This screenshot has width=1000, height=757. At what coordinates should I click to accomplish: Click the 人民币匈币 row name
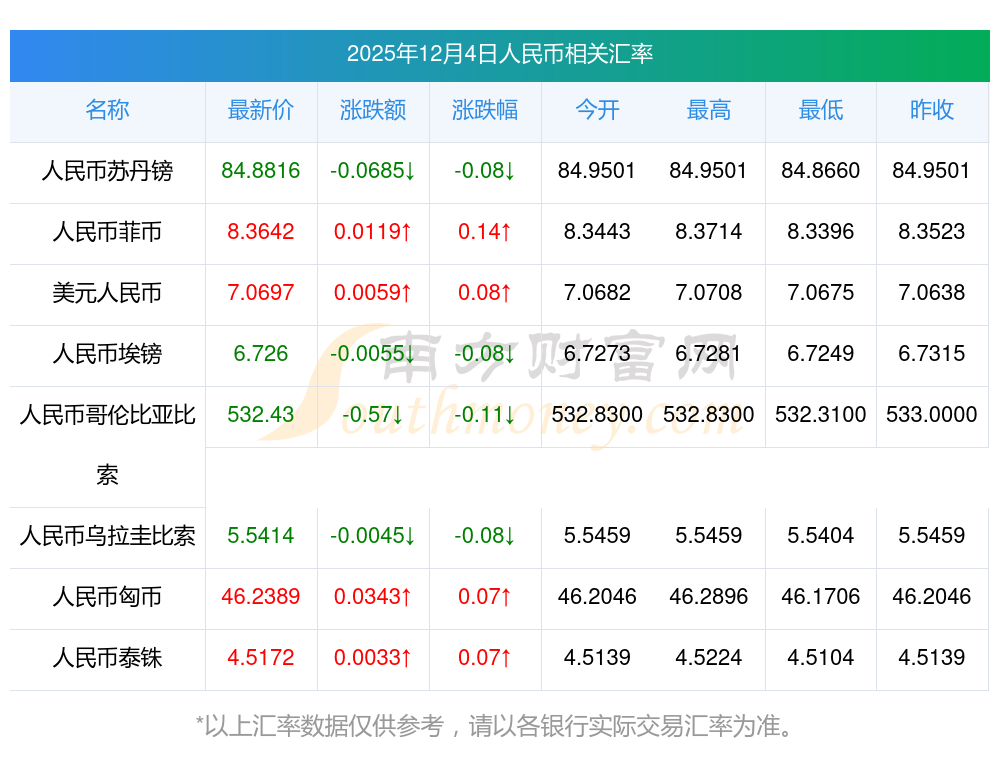click(x=107, y=597)
